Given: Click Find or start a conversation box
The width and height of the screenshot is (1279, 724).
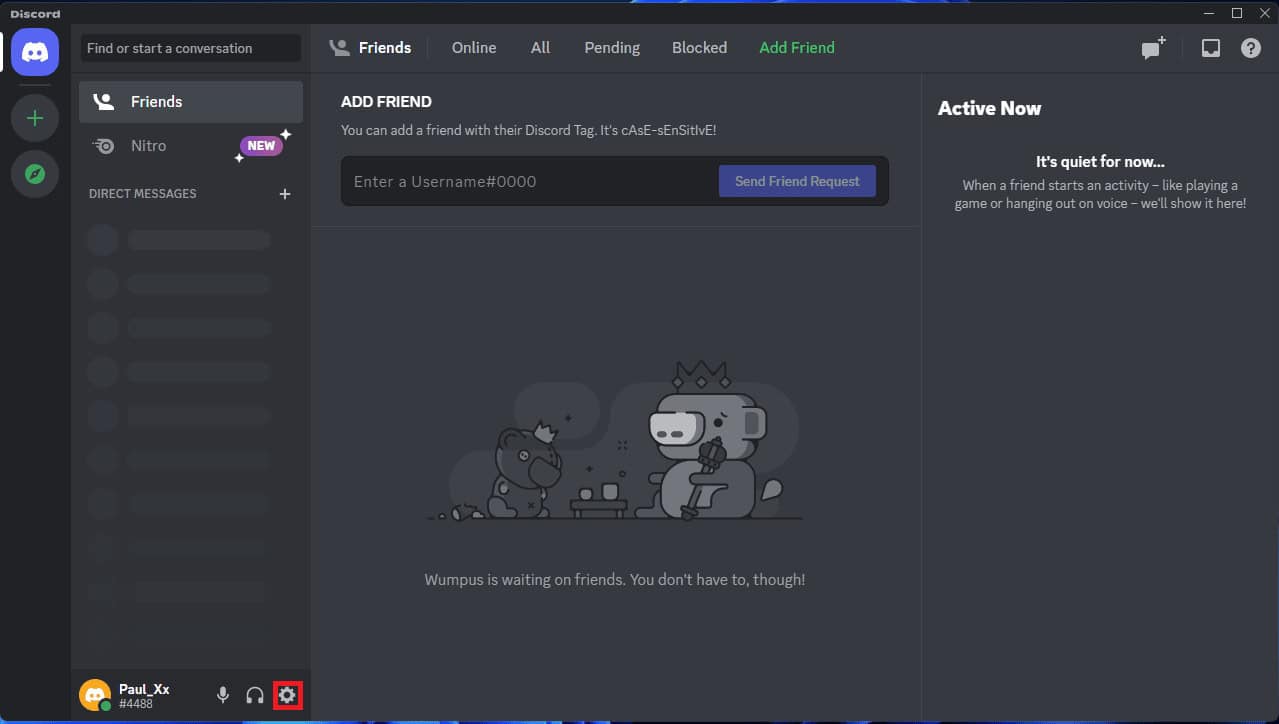Looking at the screenshot, I should click(x=191, y=48).
